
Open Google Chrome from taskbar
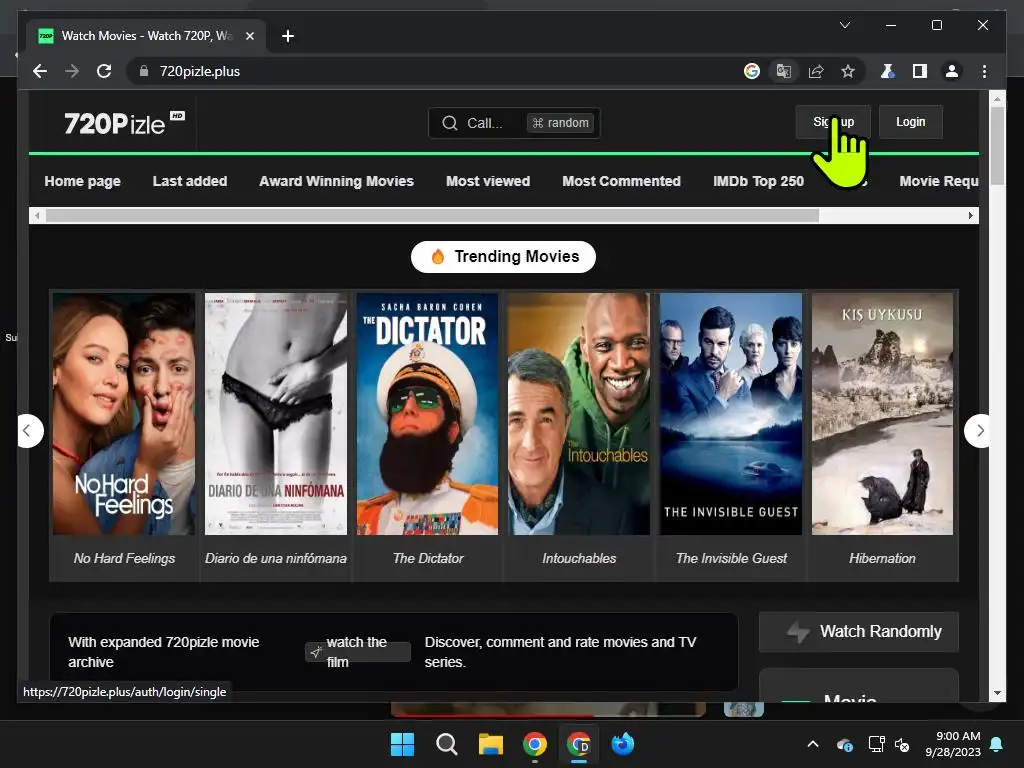[535, 744]
